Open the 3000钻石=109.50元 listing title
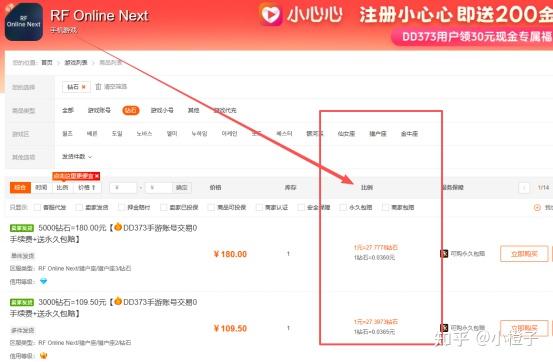The image size is (553, 362). pyautogui.click(x=103, y=308)
